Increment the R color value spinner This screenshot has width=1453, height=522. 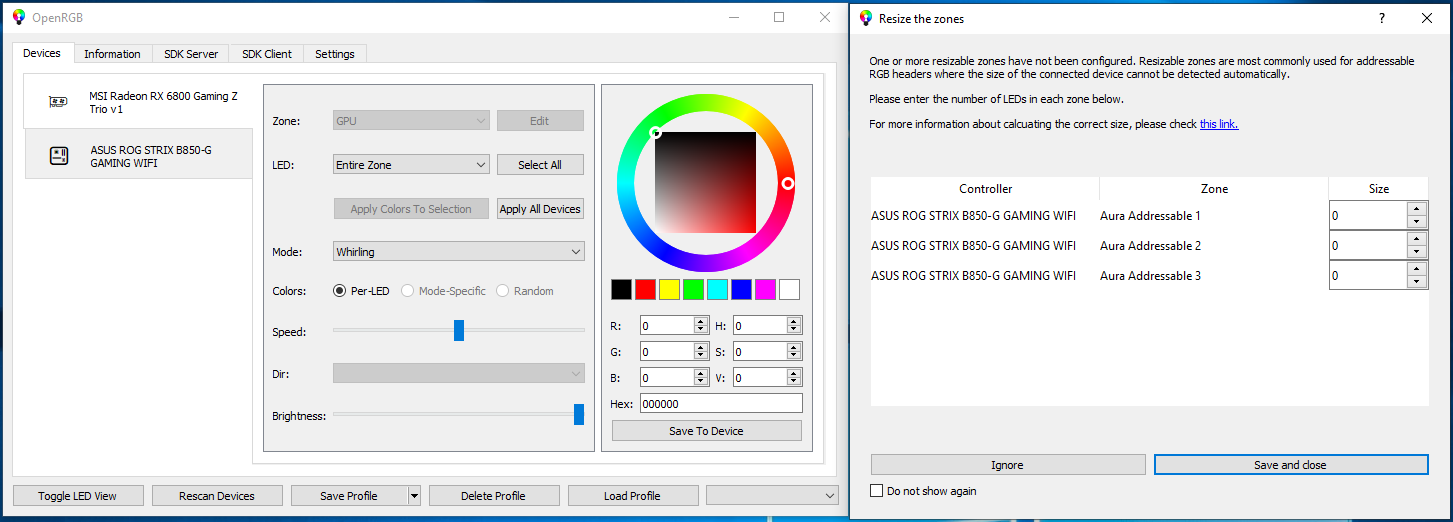[x=701, y=321]
